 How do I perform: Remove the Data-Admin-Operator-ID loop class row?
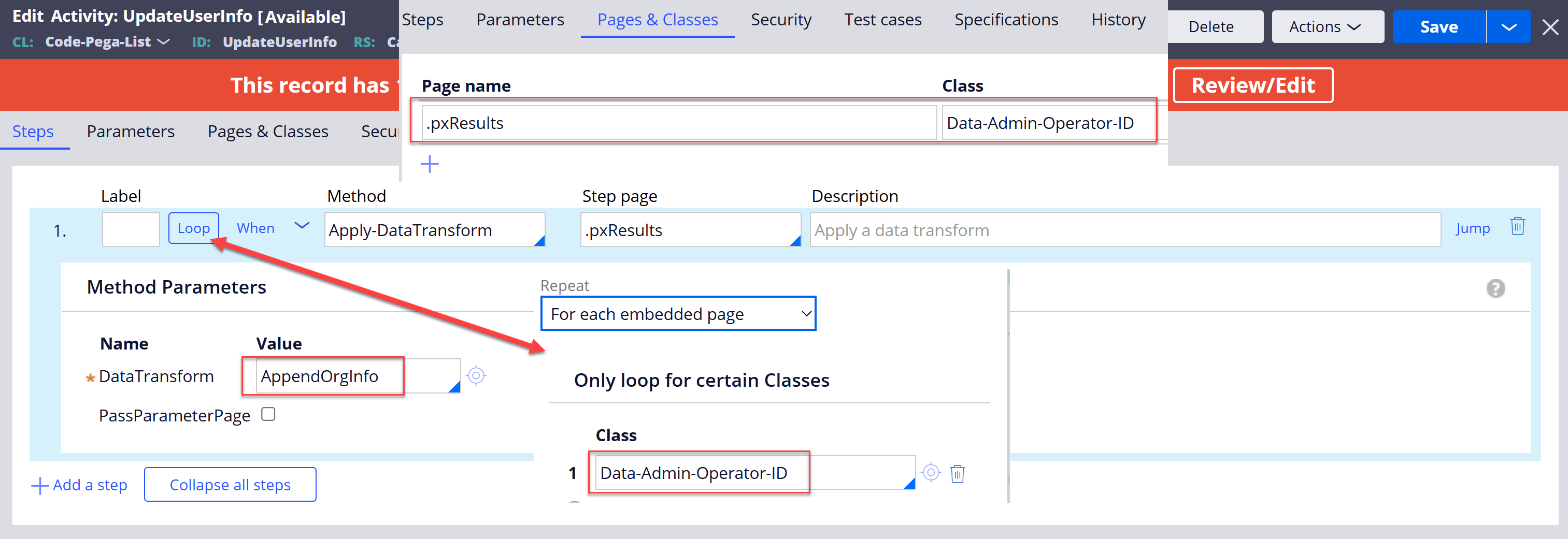pos(958,473)
